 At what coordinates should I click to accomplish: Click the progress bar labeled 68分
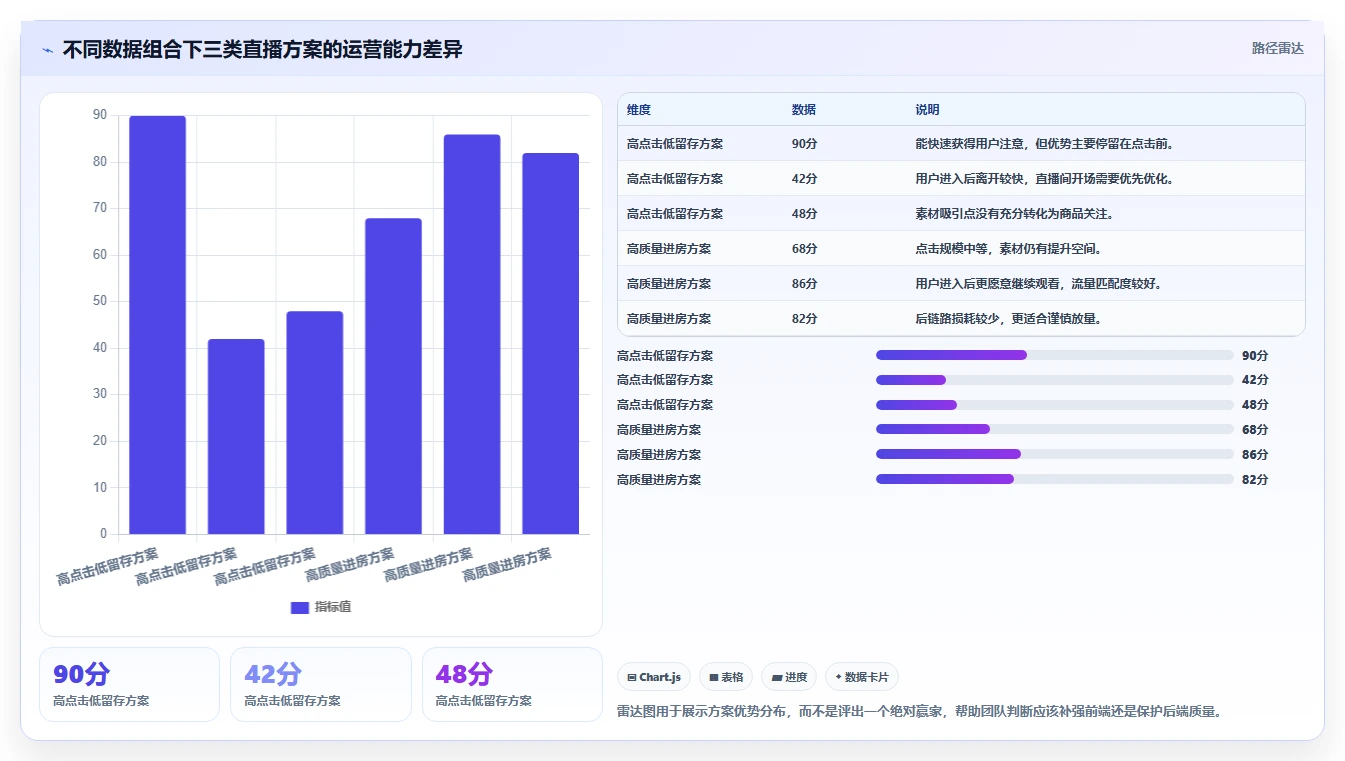(1055, 429)
